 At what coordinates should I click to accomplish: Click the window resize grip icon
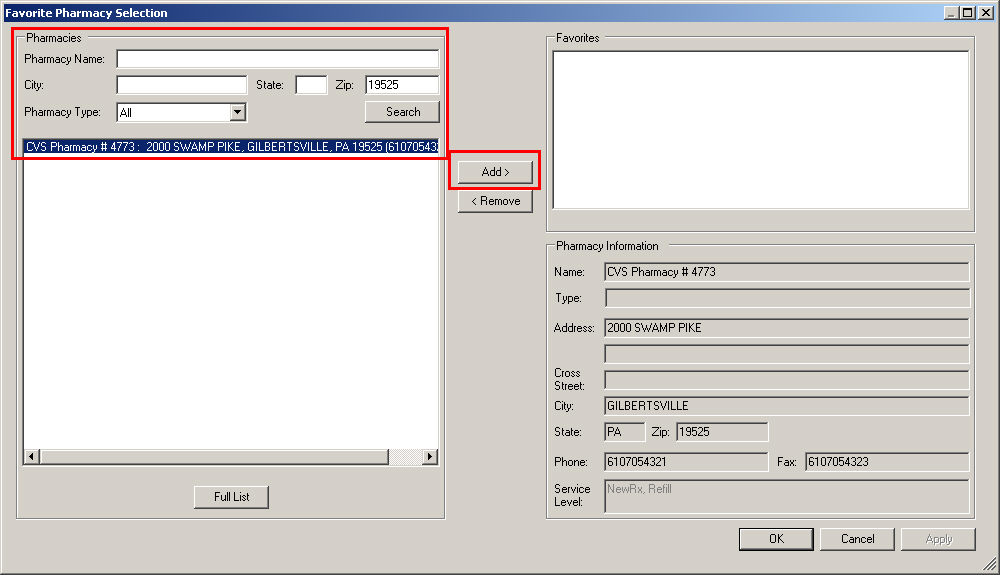[x=990, y=564]
